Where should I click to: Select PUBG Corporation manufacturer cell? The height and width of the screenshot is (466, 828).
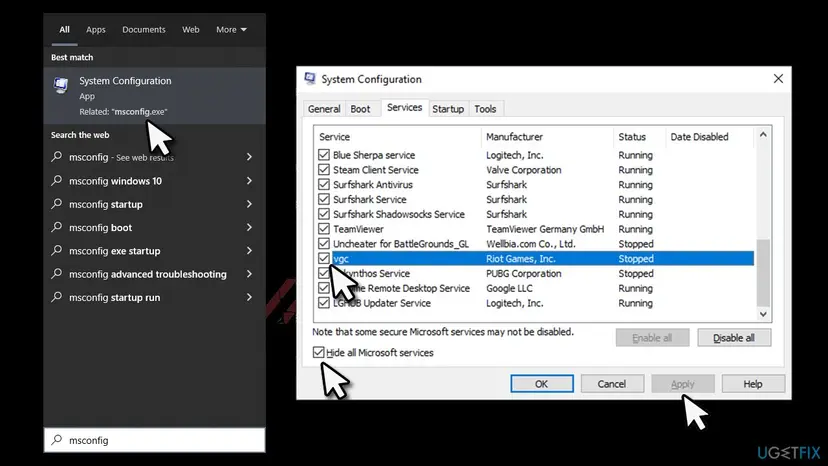(x=524, y=273)
